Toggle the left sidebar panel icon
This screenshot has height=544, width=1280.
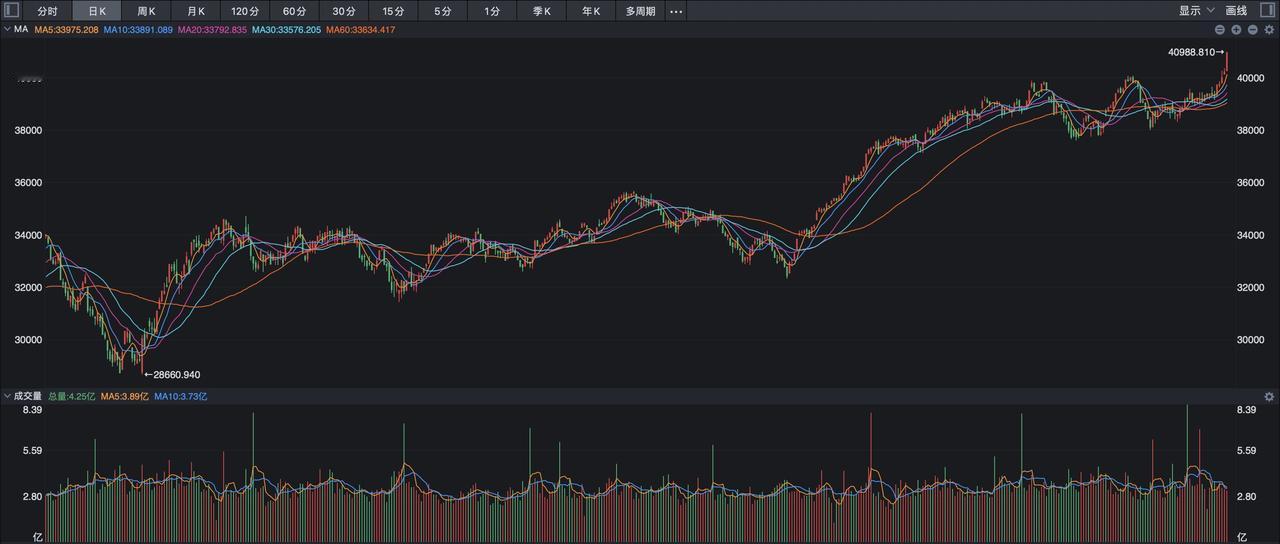[12, 11]
